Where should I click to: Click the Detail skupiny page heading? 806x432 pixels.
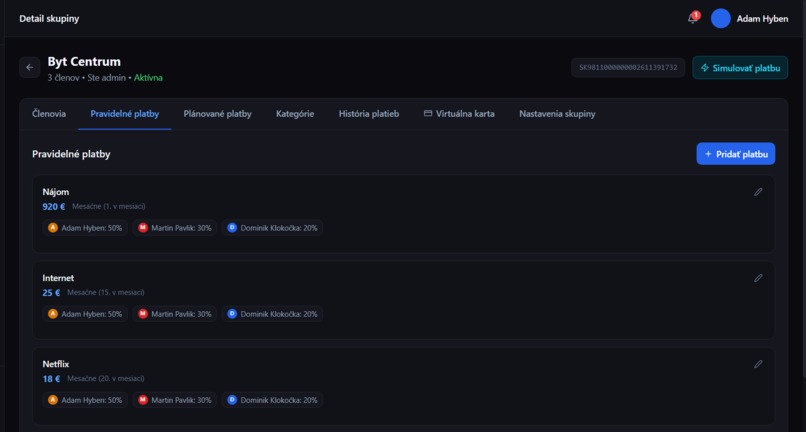point(49,19)
